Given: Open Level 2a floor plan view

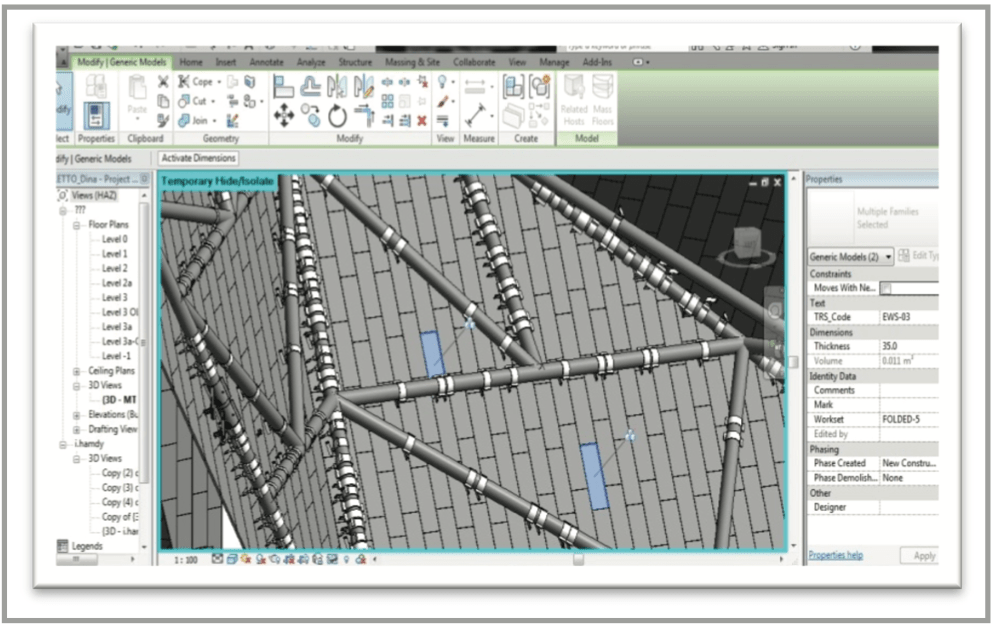Looking at the screenshot, I should 116,283.
